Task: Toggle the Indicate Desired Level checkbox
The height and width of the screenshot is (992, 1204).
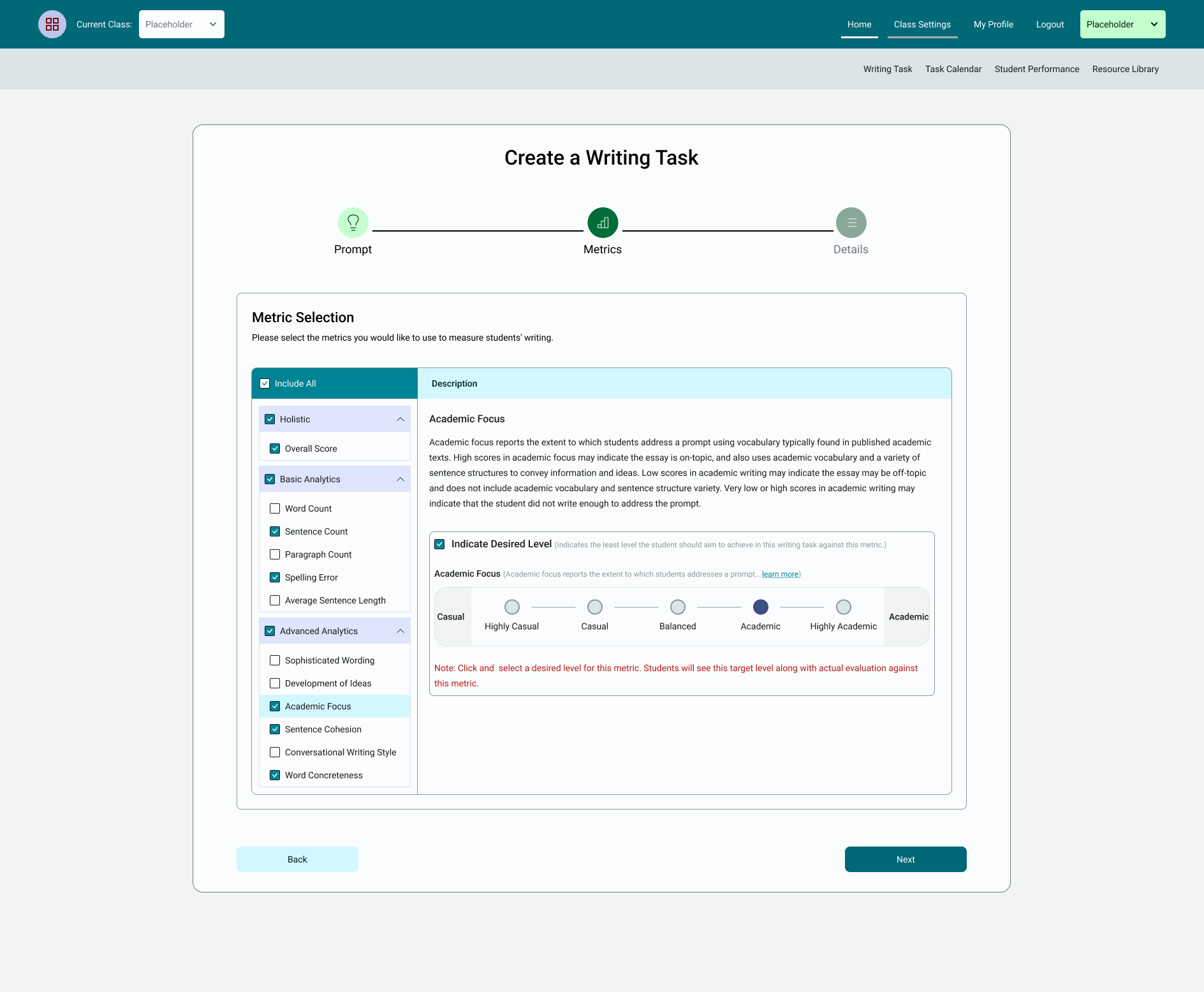Action: click(x=439, y=544)
